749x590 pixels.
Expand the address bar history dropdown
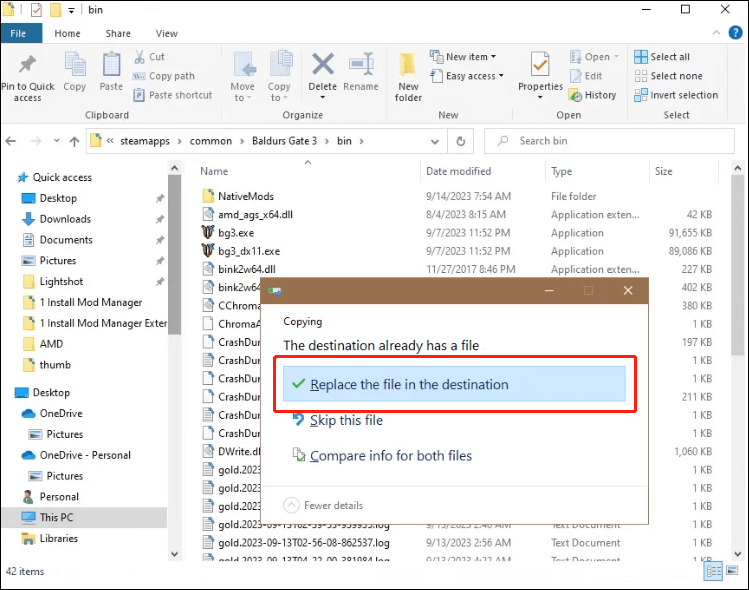435,141
